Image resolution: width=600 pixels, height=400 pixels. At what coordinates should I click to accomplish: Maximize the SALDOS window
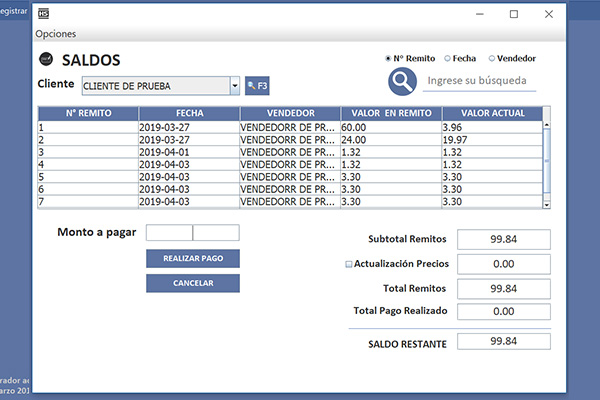click(513, 14)
